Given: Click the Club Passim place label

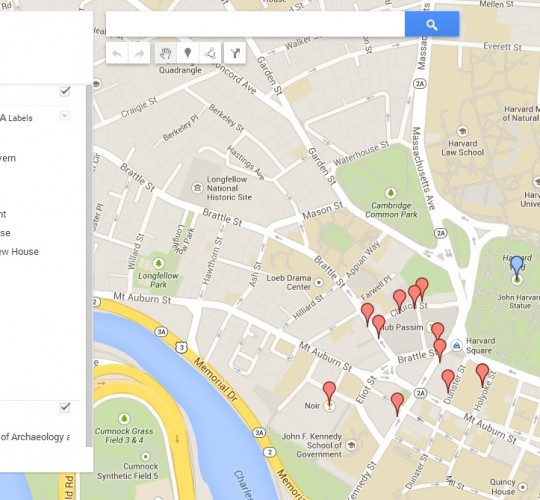Looking at the screenshot, I should pos(402,327).
